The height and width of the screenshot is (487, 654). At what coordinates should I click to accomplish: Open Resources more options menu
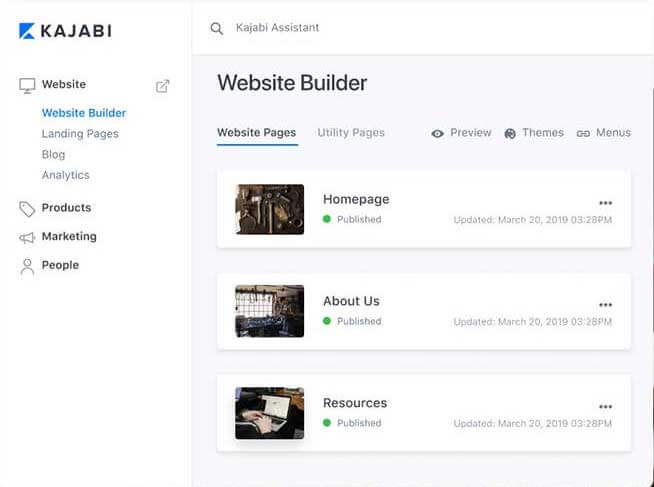pos(605,407)
